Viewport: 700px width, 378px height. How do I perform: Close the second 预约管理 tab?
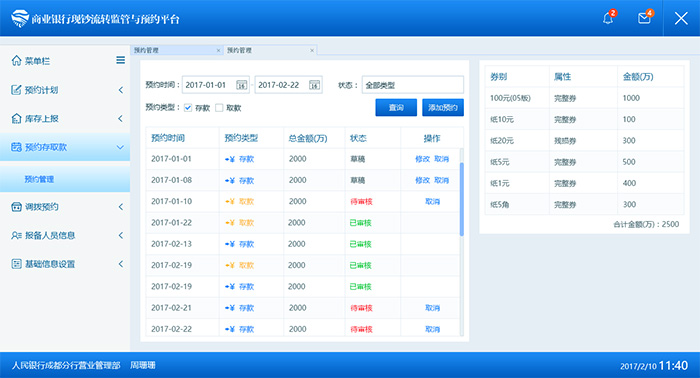[312, 50]
